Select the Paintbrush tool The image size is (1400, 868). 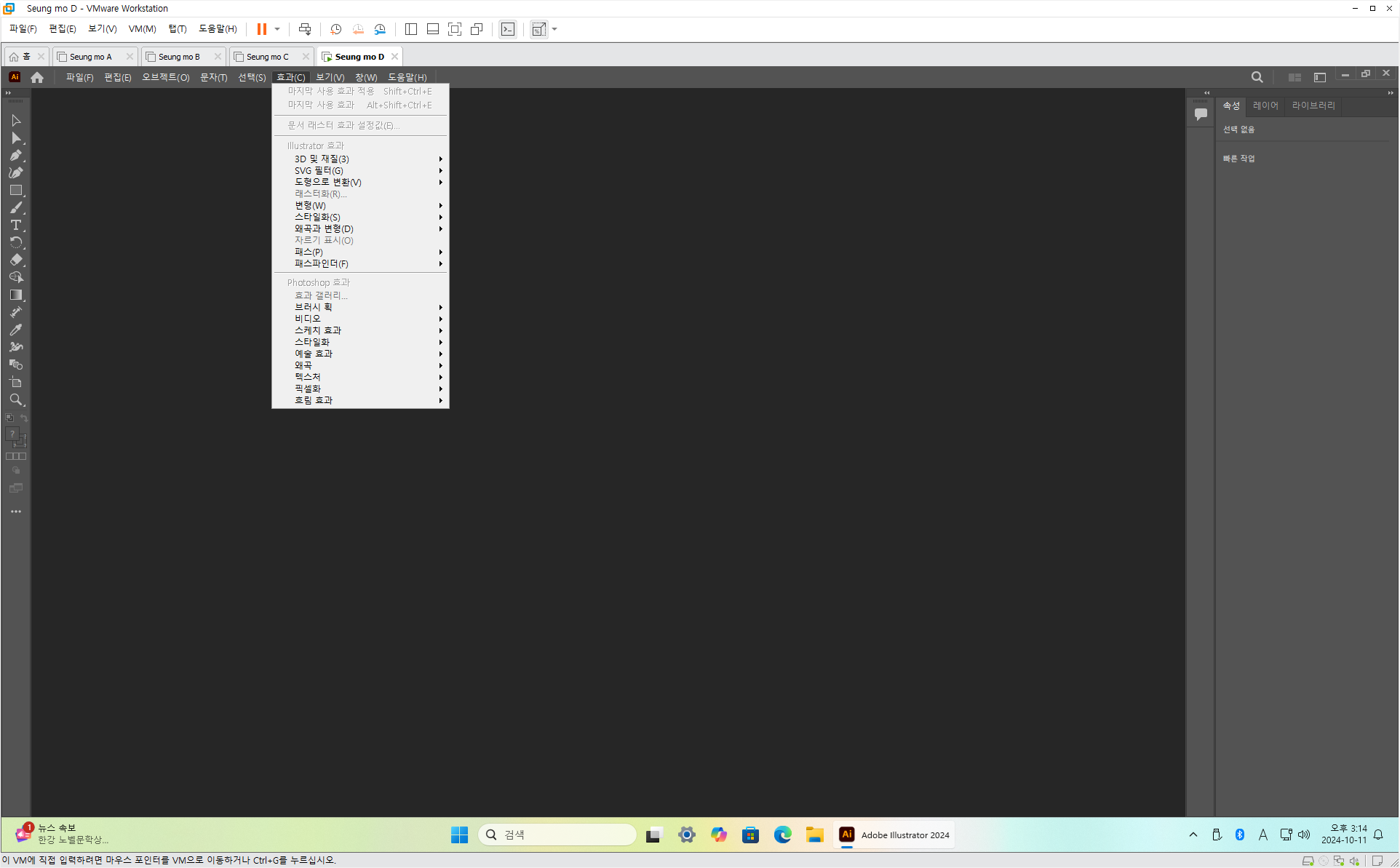click(x=16, y=207)
